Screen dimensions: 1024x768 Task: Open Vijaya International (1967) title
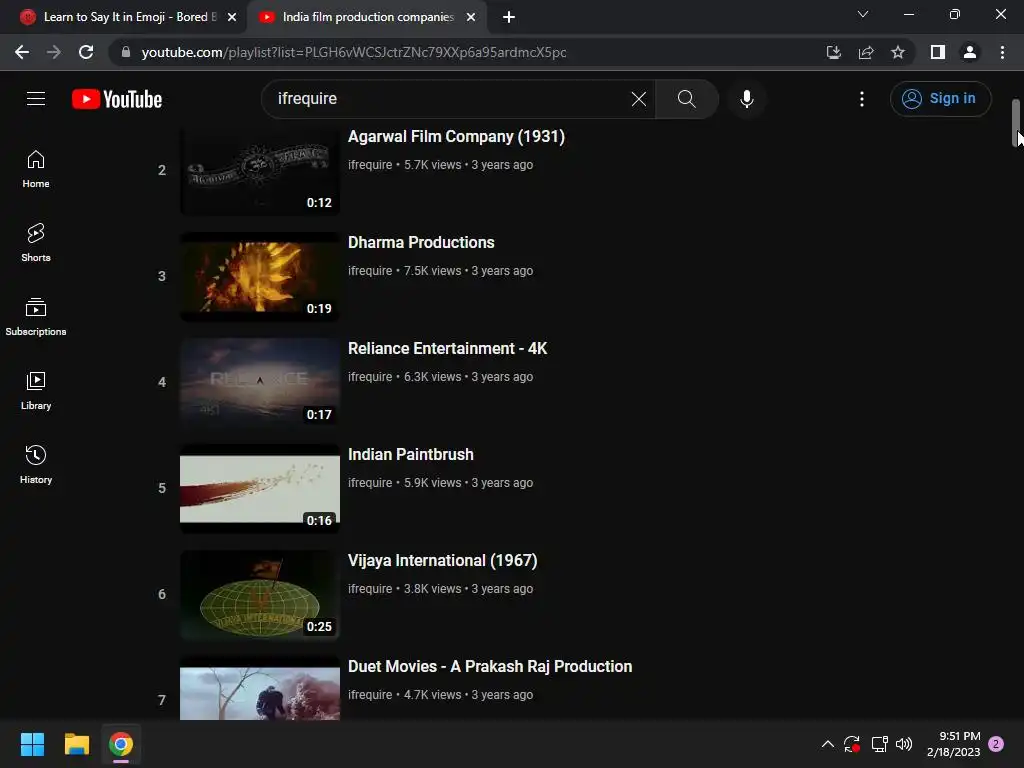[443, 560]
